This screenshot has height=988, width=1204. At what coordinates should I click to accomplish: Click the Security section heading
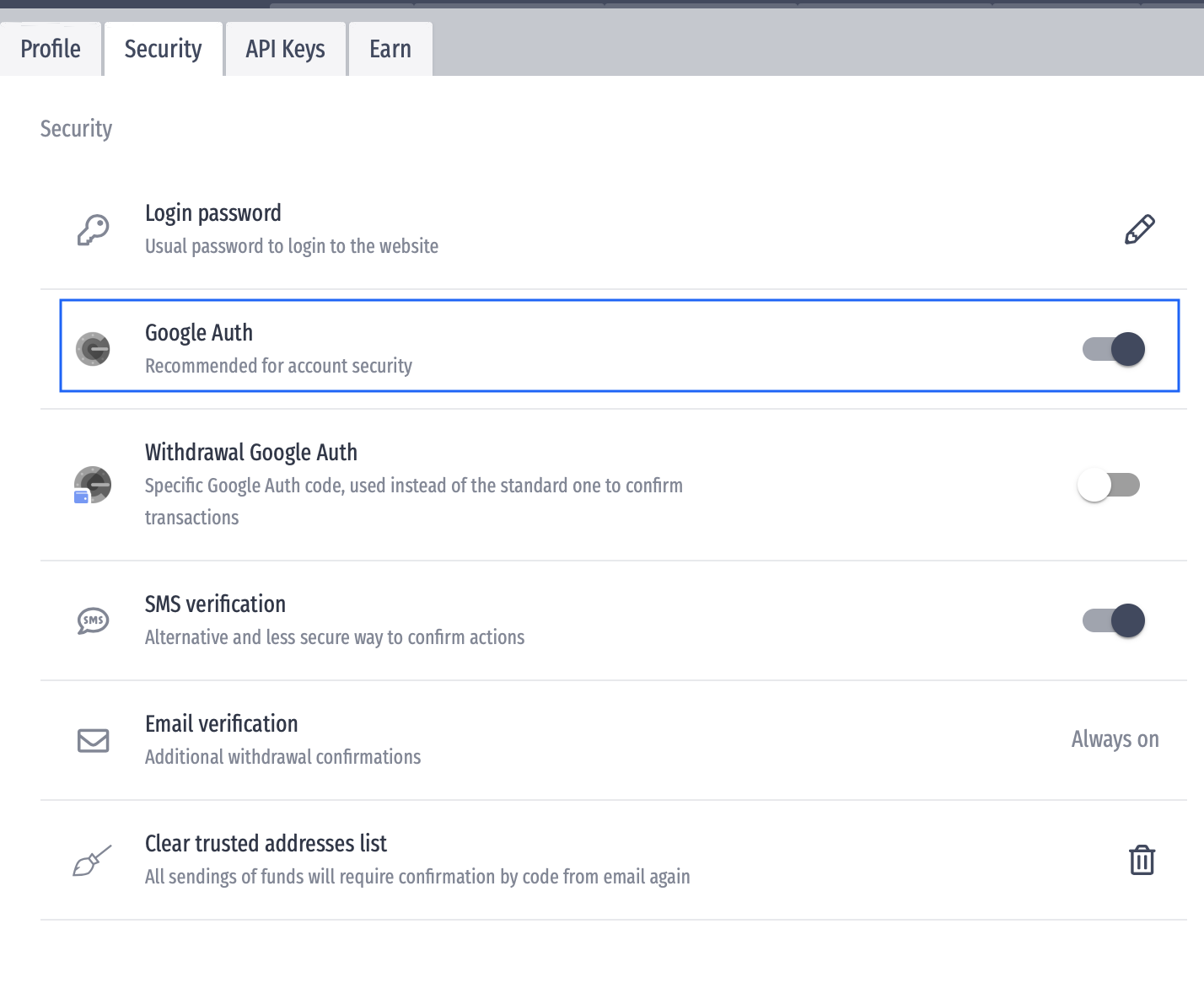tap(76, 129)
